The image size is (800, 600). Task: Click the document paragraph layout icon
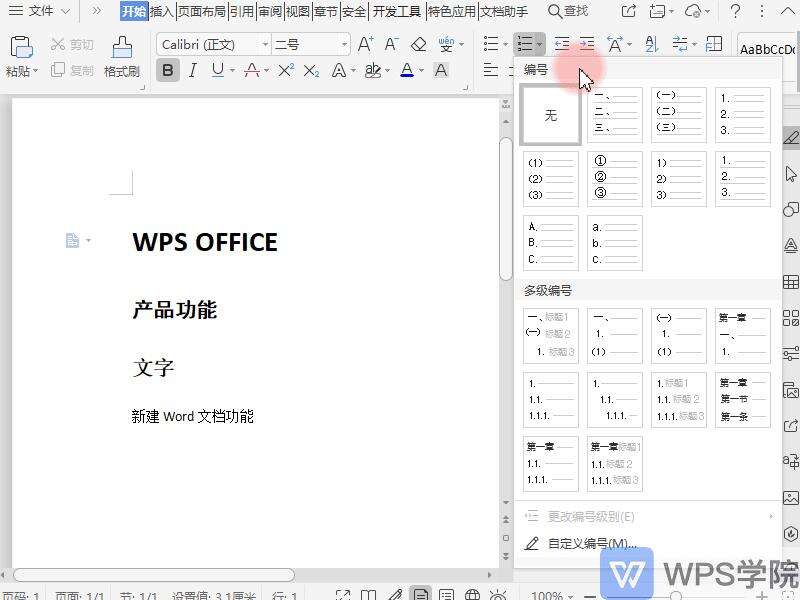pos(72,240)
